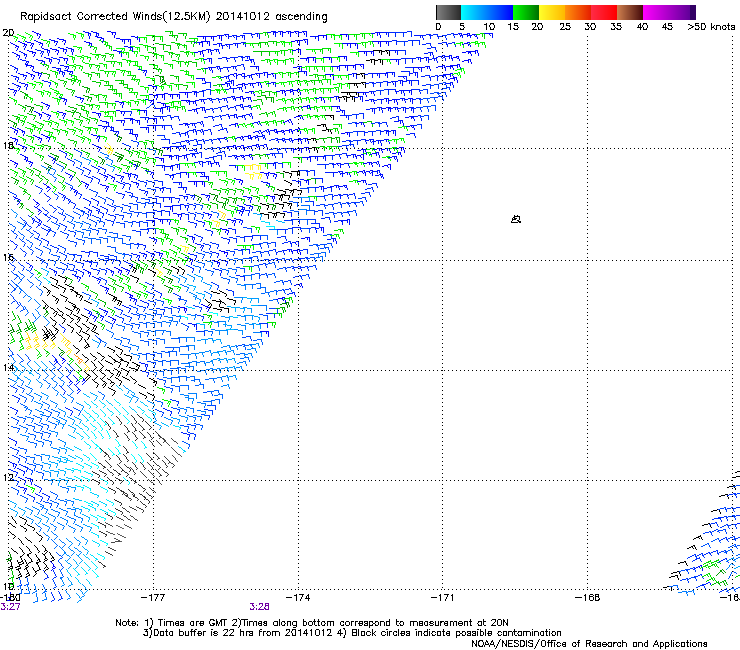Click the yellow 20-25 knots legend swatch
740x650 pixels.
(552, 12)
